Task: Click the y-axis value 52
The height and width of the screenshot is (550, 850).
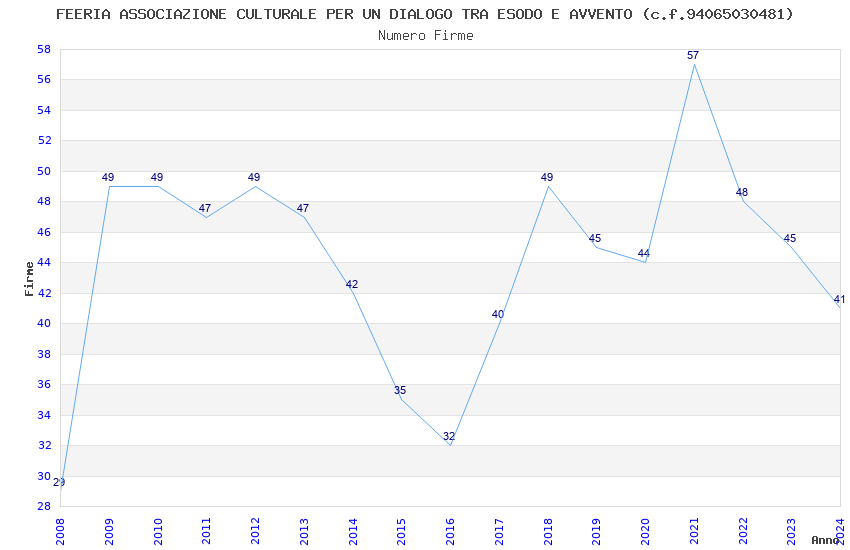Action: 44,140
